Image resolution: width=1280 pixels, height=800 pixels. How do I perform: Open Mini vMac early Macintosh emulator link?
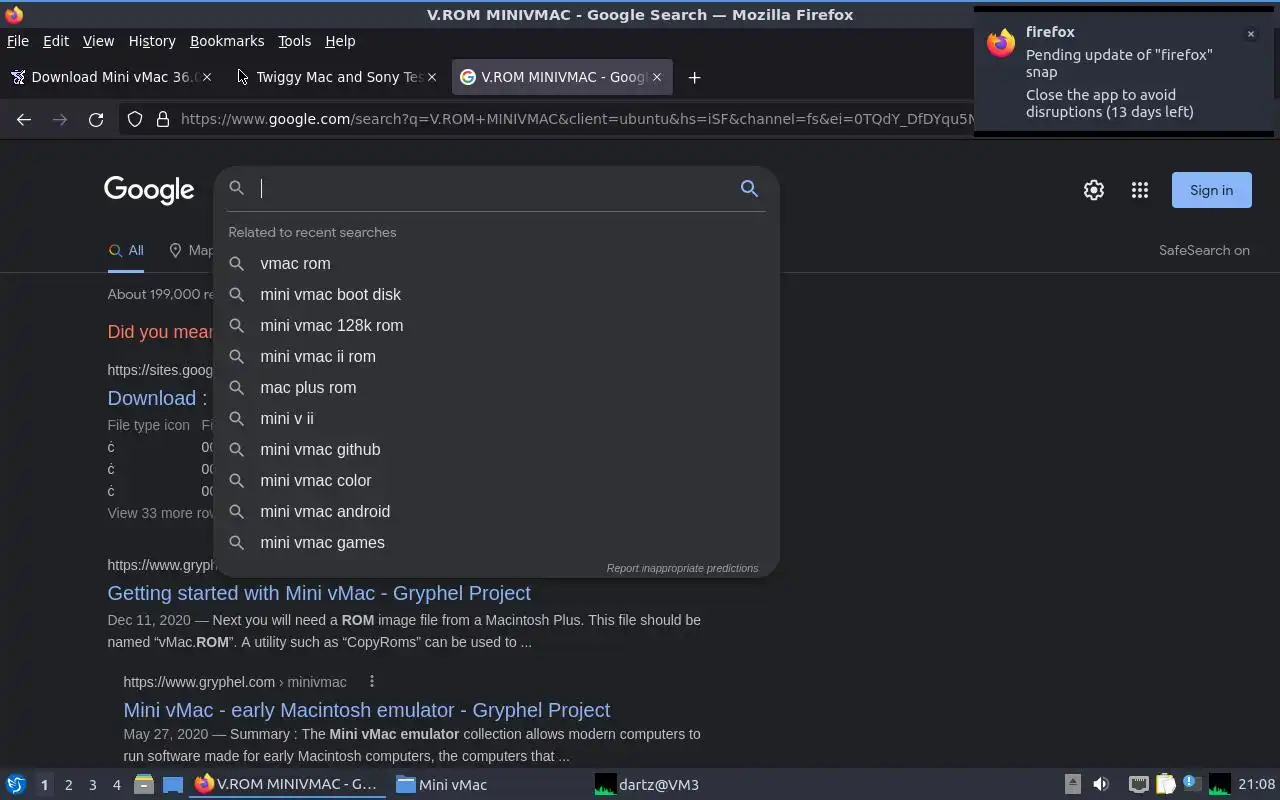coord(366,710)
